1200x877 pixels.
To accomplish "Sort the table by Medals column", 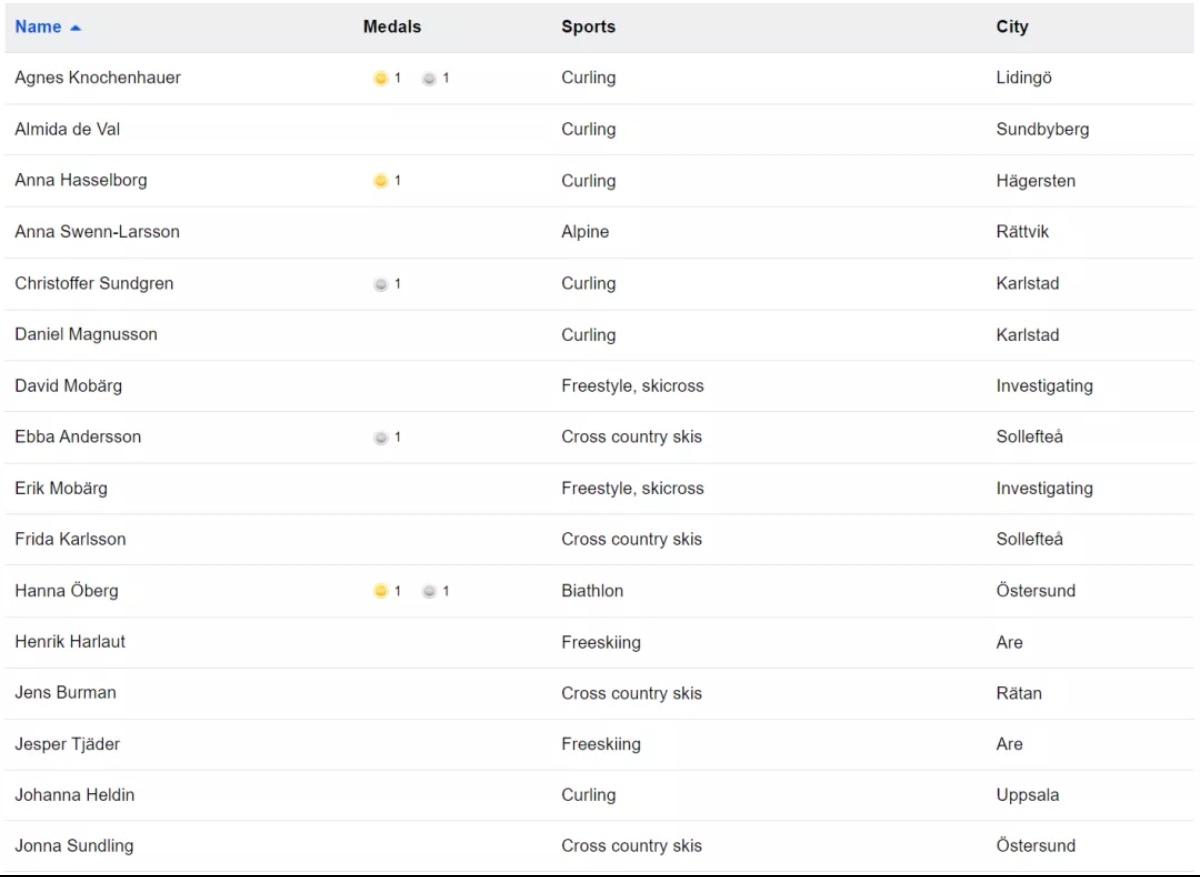I will 391,27.
